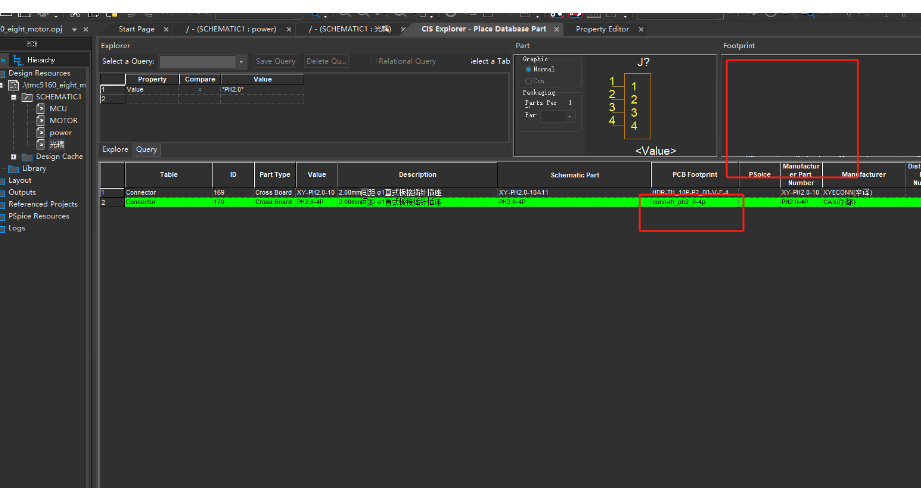
Task: Click the Table column header
Action: coord(169,175)
